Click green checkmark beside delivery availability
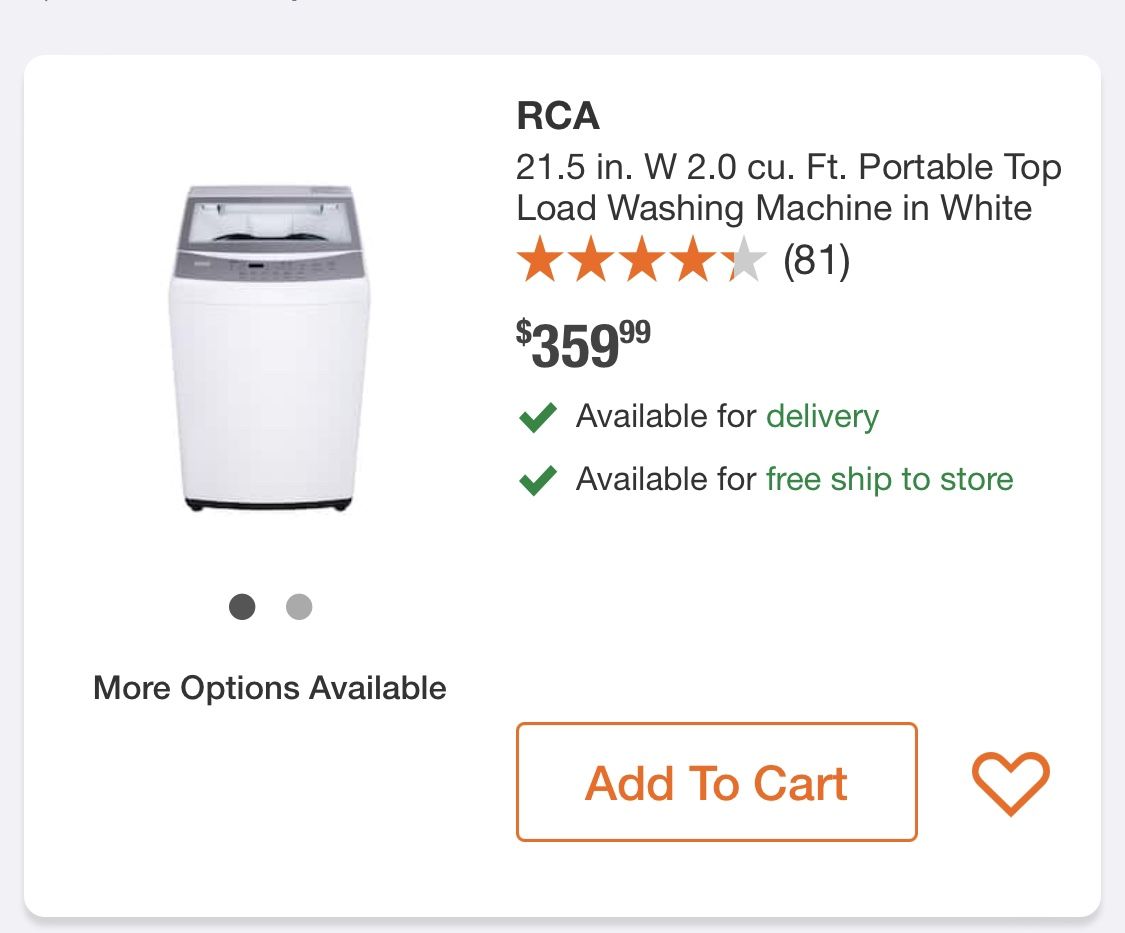 pos(538,417)
